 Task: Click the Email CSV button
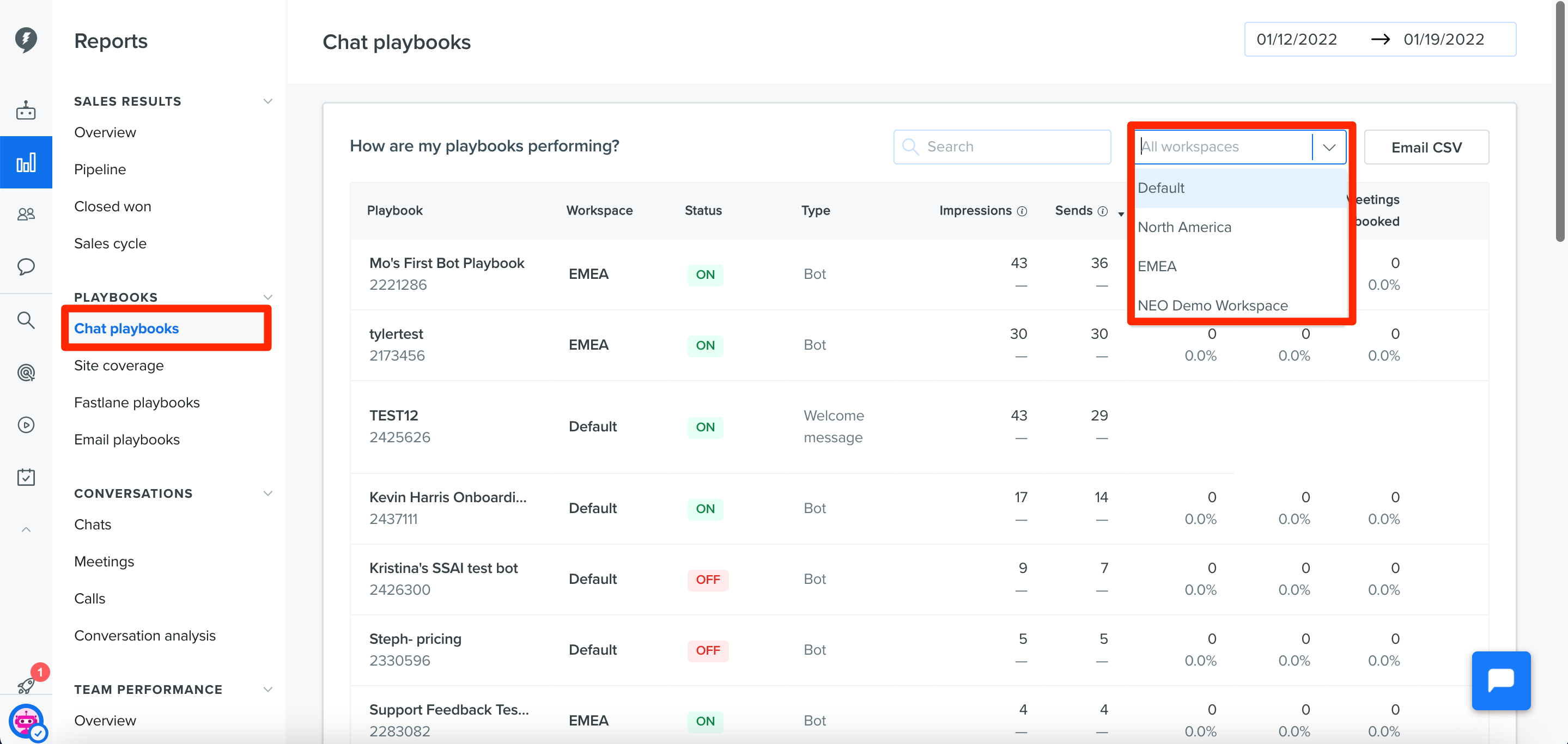pos(1426,147)
